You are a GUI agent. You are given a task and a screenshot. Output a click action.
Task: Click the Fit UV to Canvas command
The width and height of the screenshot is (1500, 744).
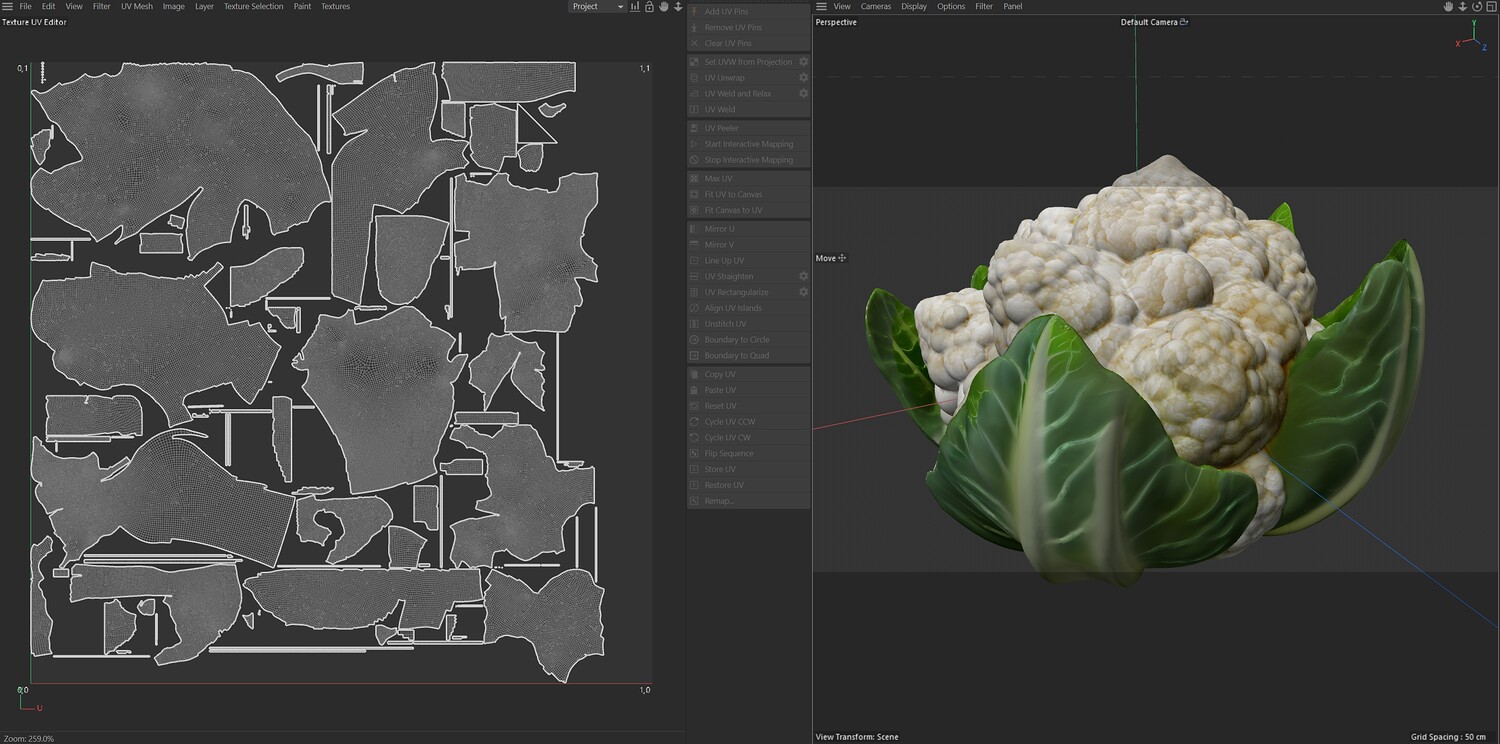pyautogui.click(x=748, y=195)
